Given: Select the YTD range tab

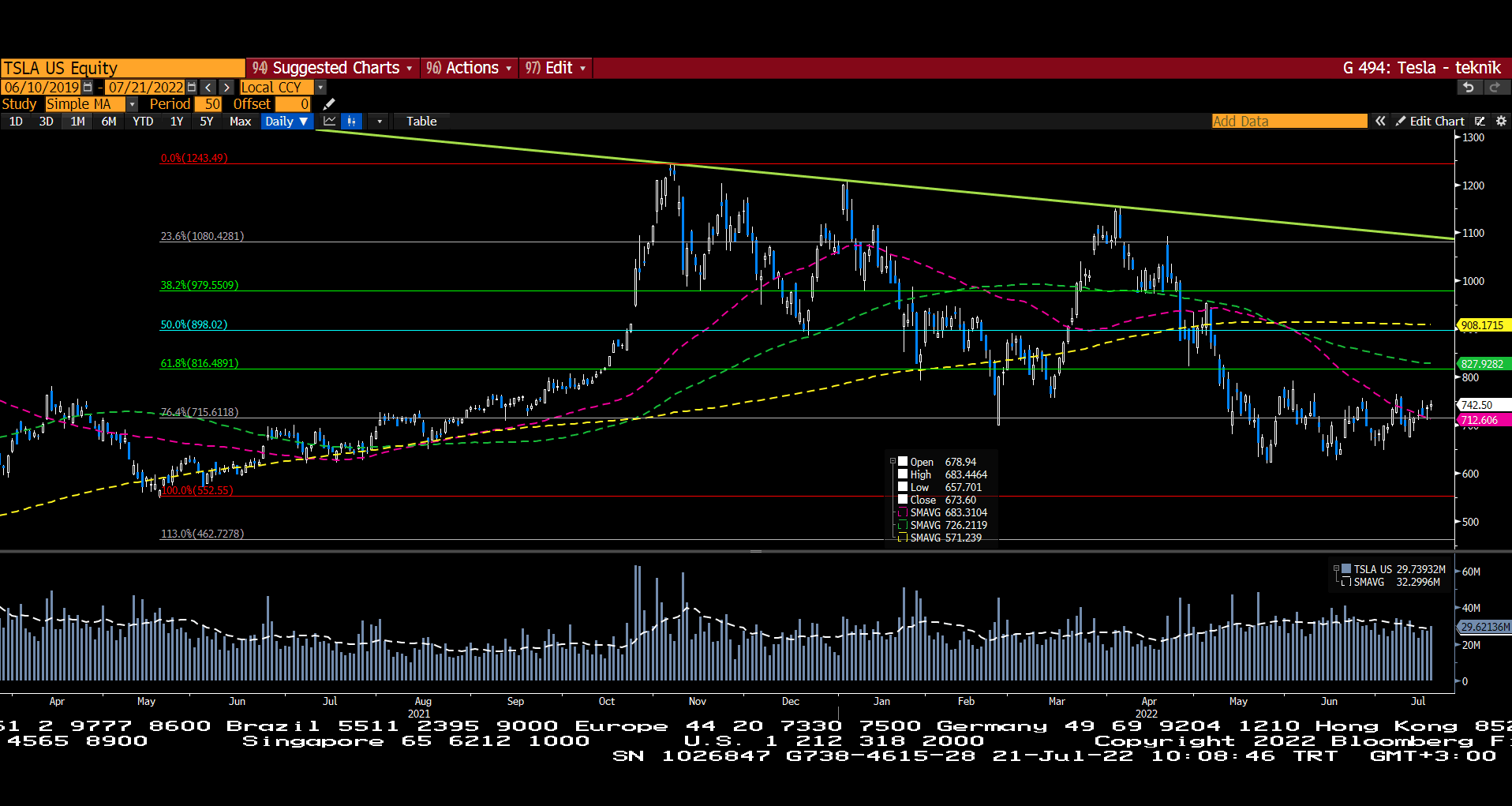Looking at the screenshot, I should [x=143, y=121].
